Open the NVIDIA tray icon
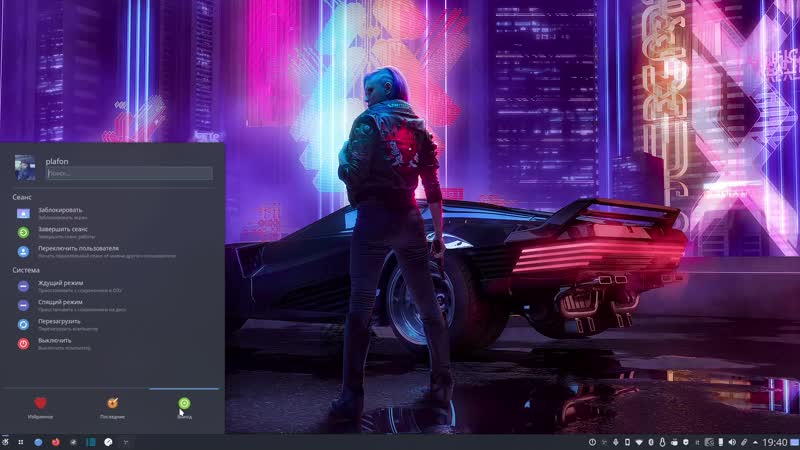The height and width of the screenshot is (450, 800). pyautogui.click(x=709, y=442)
